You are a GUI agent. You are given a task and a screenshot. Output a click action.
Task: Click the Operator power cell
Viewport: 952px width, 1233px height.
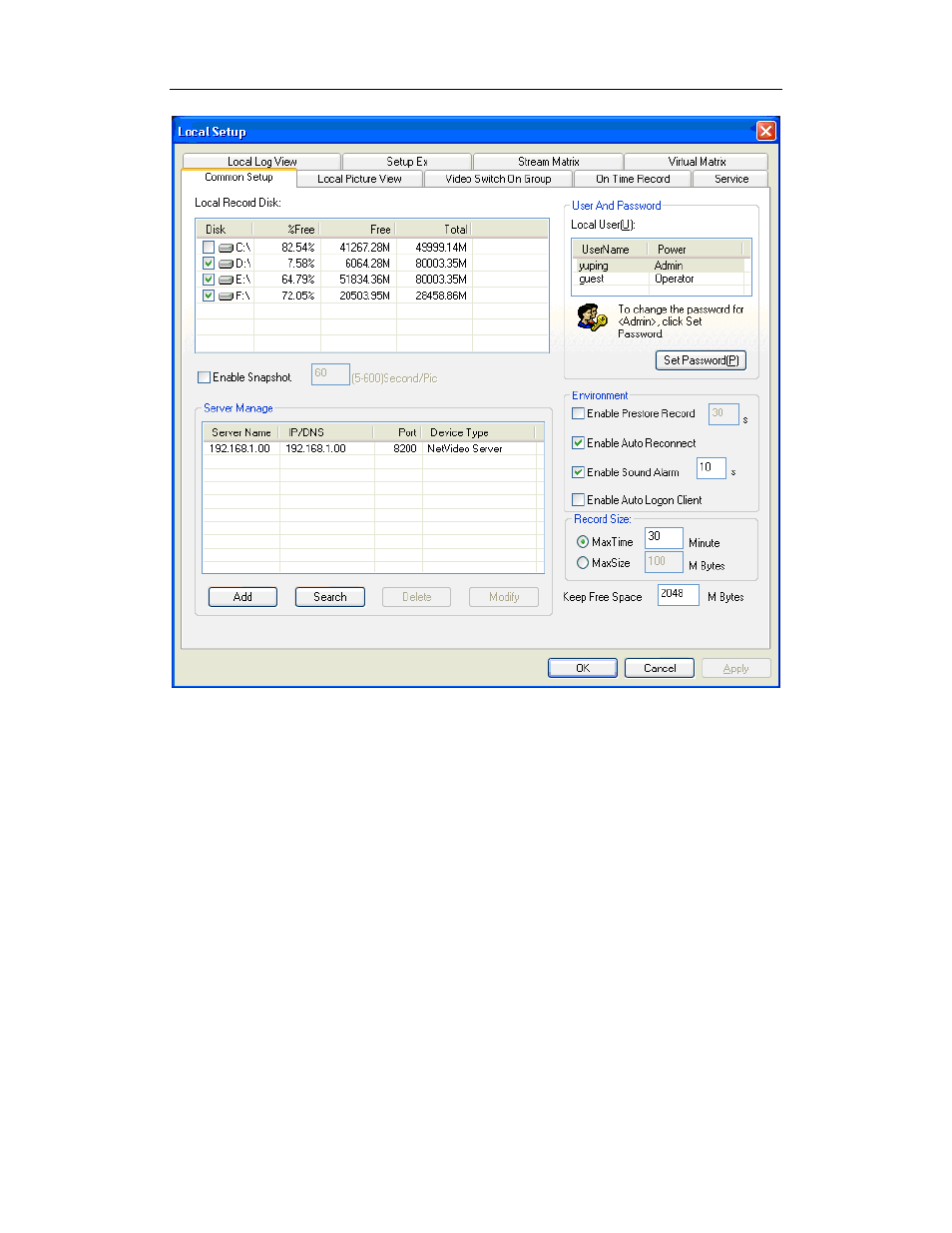click(674, 280)
